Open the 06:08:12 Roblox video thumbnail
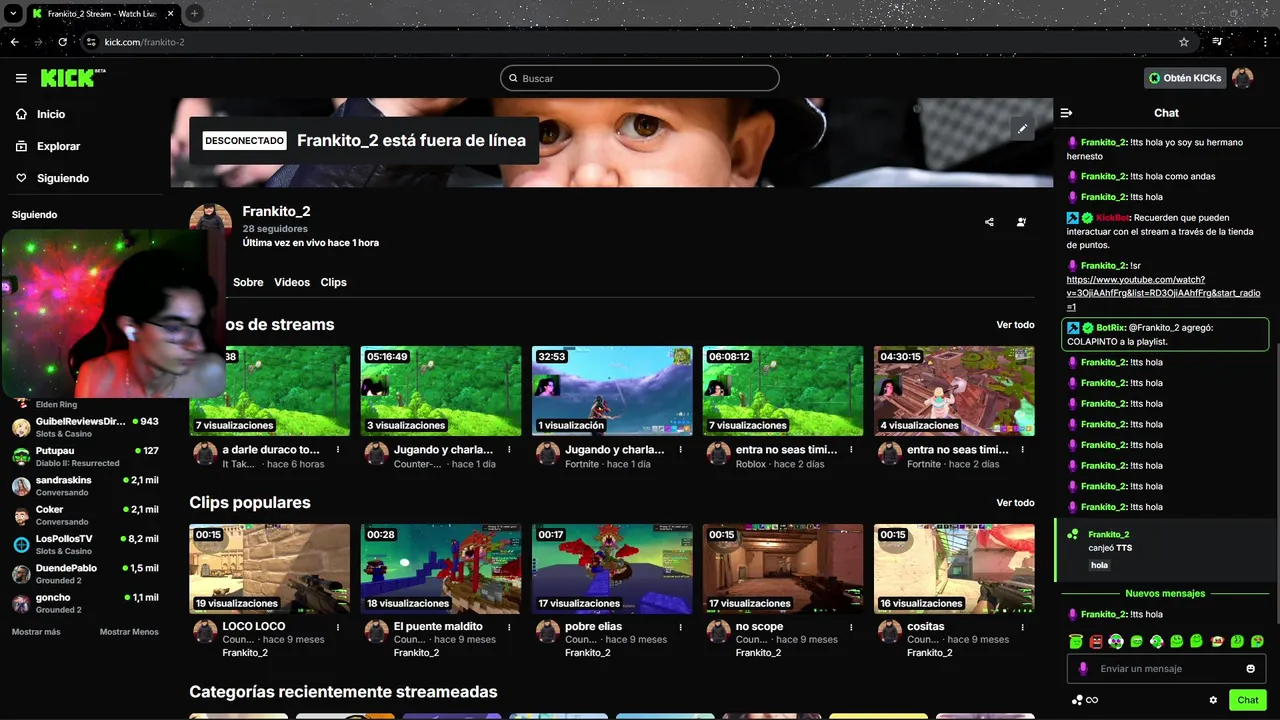Image resolution: width=1280 pixels, height=720 pixels. click(783, 391)
